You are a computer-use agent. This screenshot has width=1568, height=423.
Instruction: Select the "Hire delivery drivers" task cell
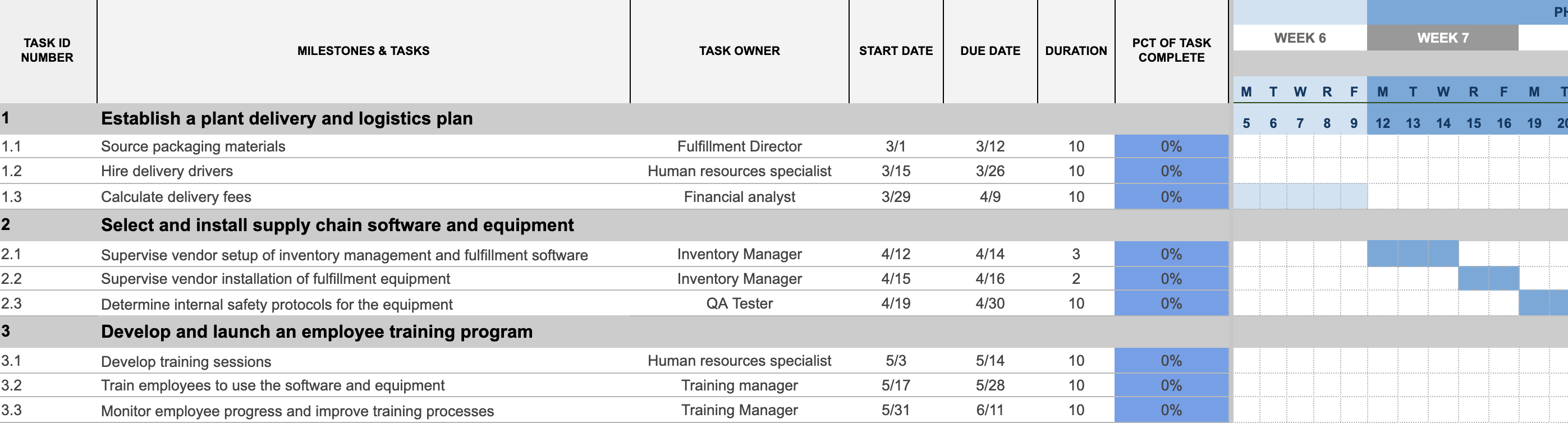(x=167, y=172)
